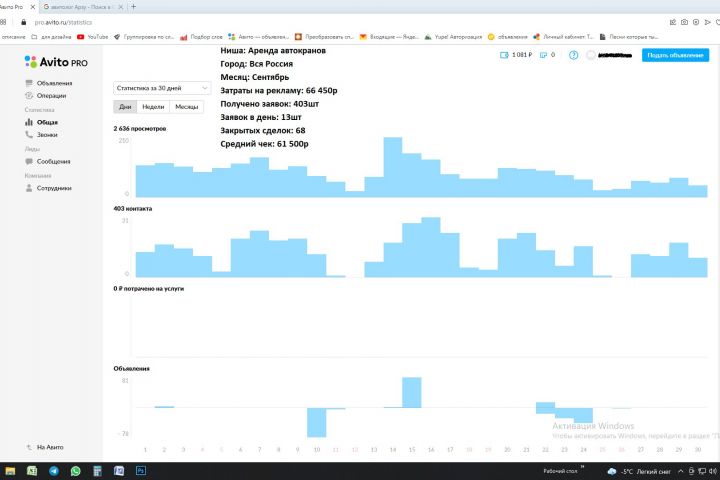Open the Avito PRO logo link

click(56, 62)
